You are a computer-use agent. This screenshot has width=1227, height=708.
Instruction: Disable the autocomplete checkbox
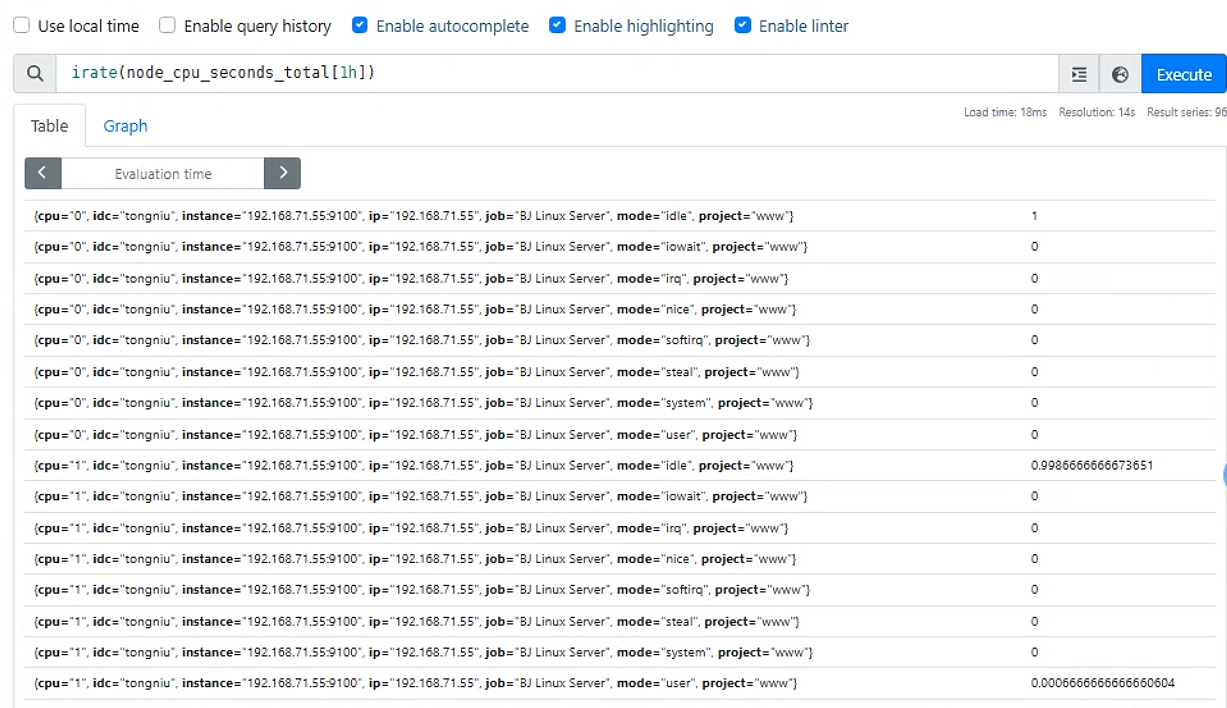pyautogui.click(x=360, y=26)
